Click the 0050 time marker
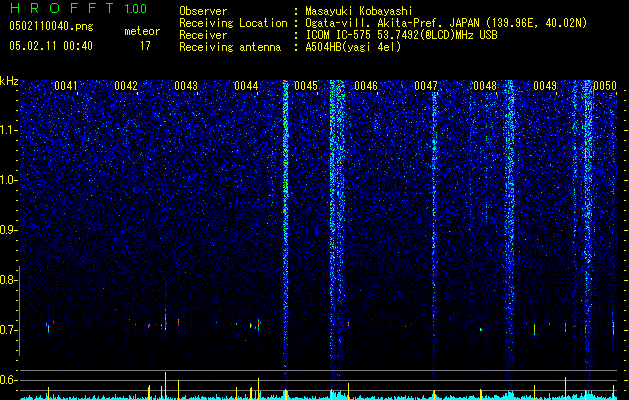This screenshot has width=629, height=400. (605, 86)
